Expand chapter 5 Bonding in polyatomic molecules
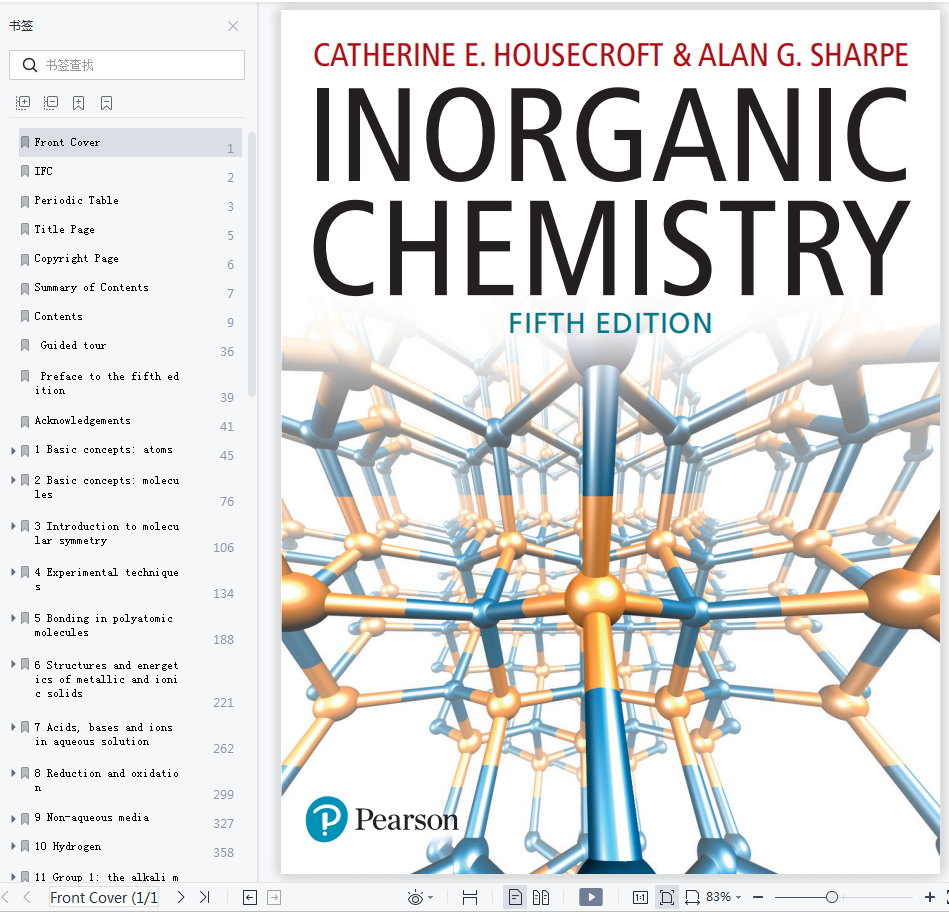 (13, 618)
